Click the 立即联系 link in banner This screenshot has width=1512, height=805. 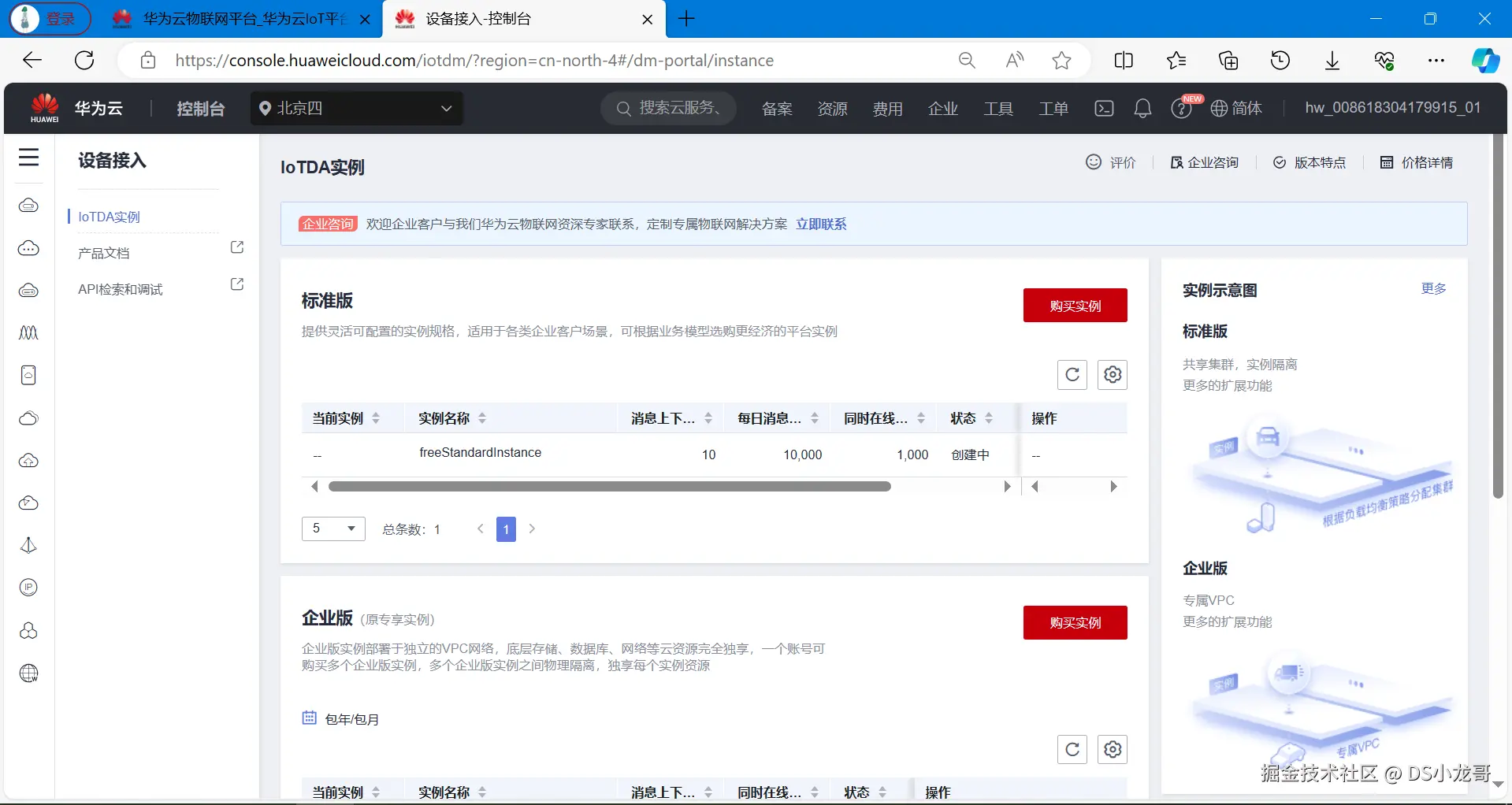[821, 224]
